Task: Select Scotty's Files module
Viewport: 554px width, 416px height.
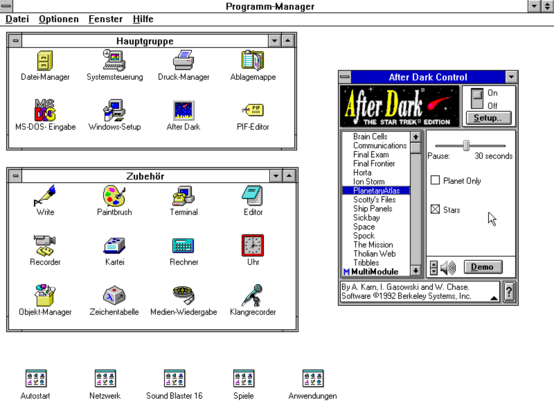Action: (374, 199)
